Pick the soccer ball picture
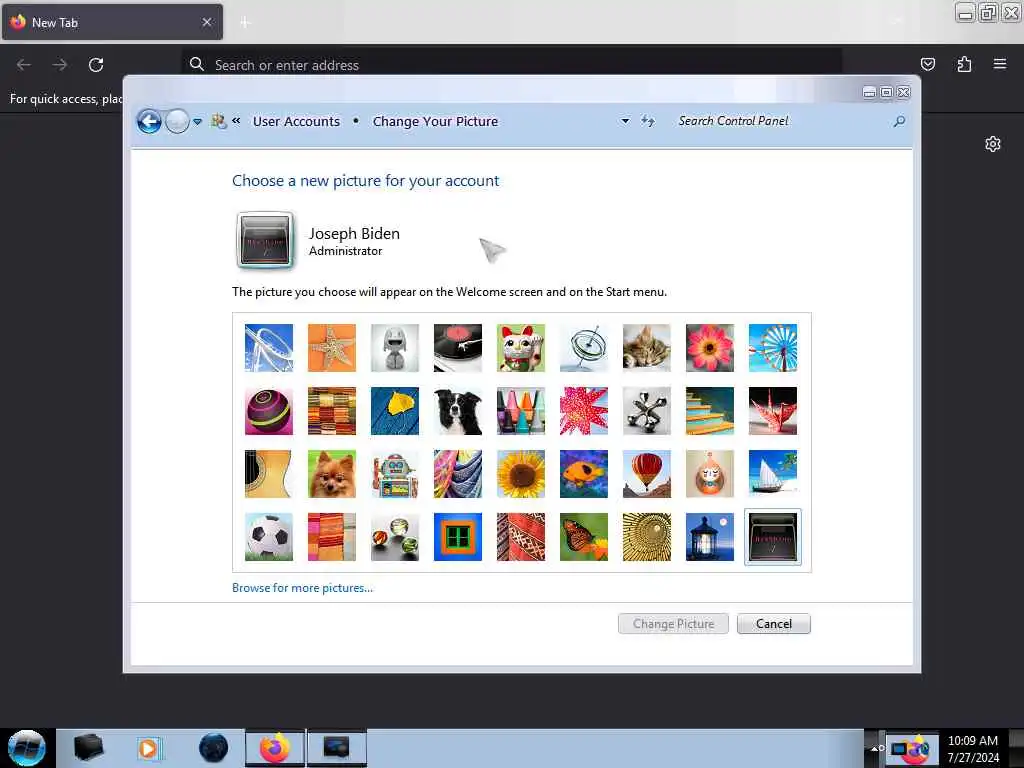Viewport: 1024px width, 768px height. tap(269, 537)
